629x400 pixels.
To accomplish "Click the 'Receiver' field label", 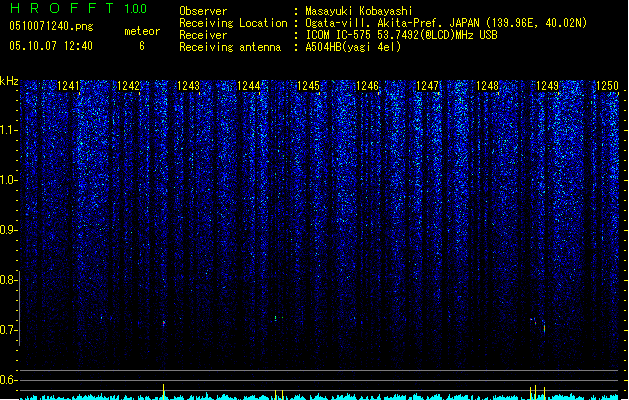I will [x=203, y=35].
